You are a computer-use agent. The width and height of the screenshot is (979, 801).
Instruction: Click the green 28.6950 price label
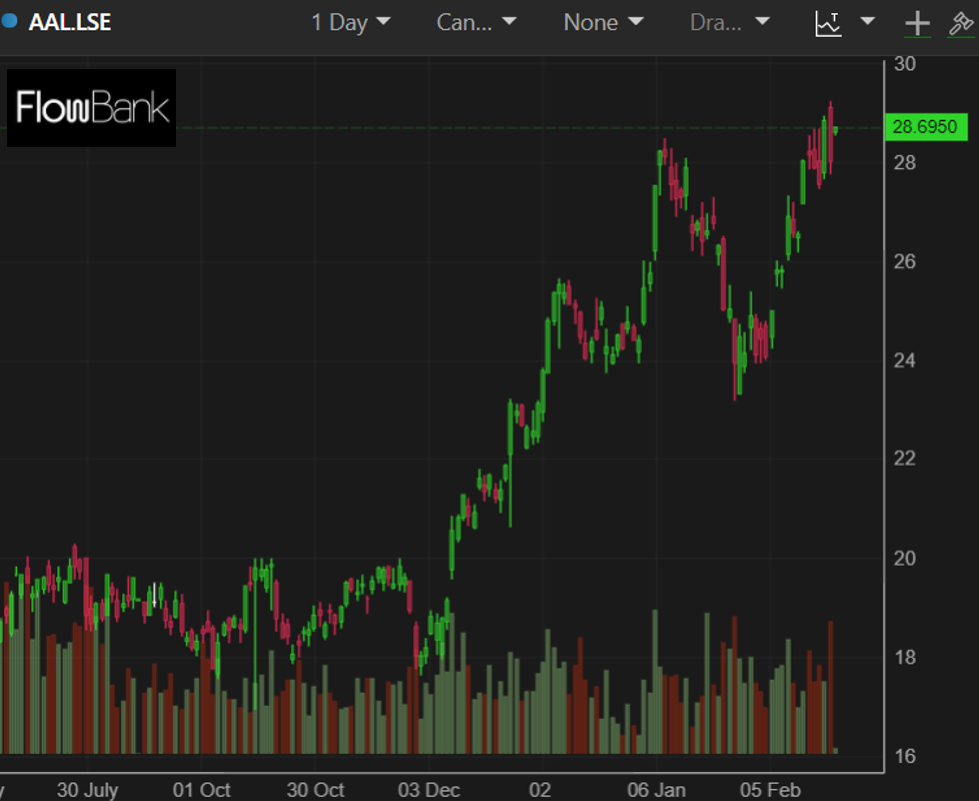point(925,127)
